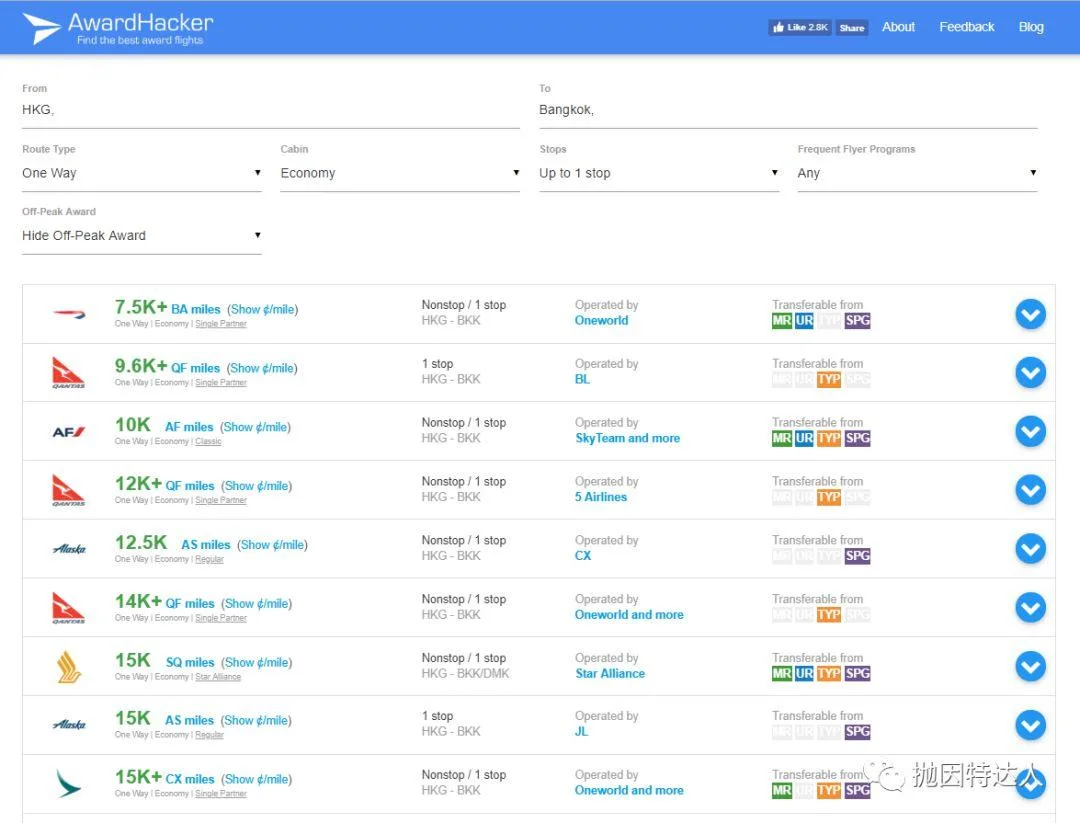The image size is (1080, 823).
Task: Click Oneworld and more in 14K+ QF row
Action: pyautogui.click(x=629, y=614)
